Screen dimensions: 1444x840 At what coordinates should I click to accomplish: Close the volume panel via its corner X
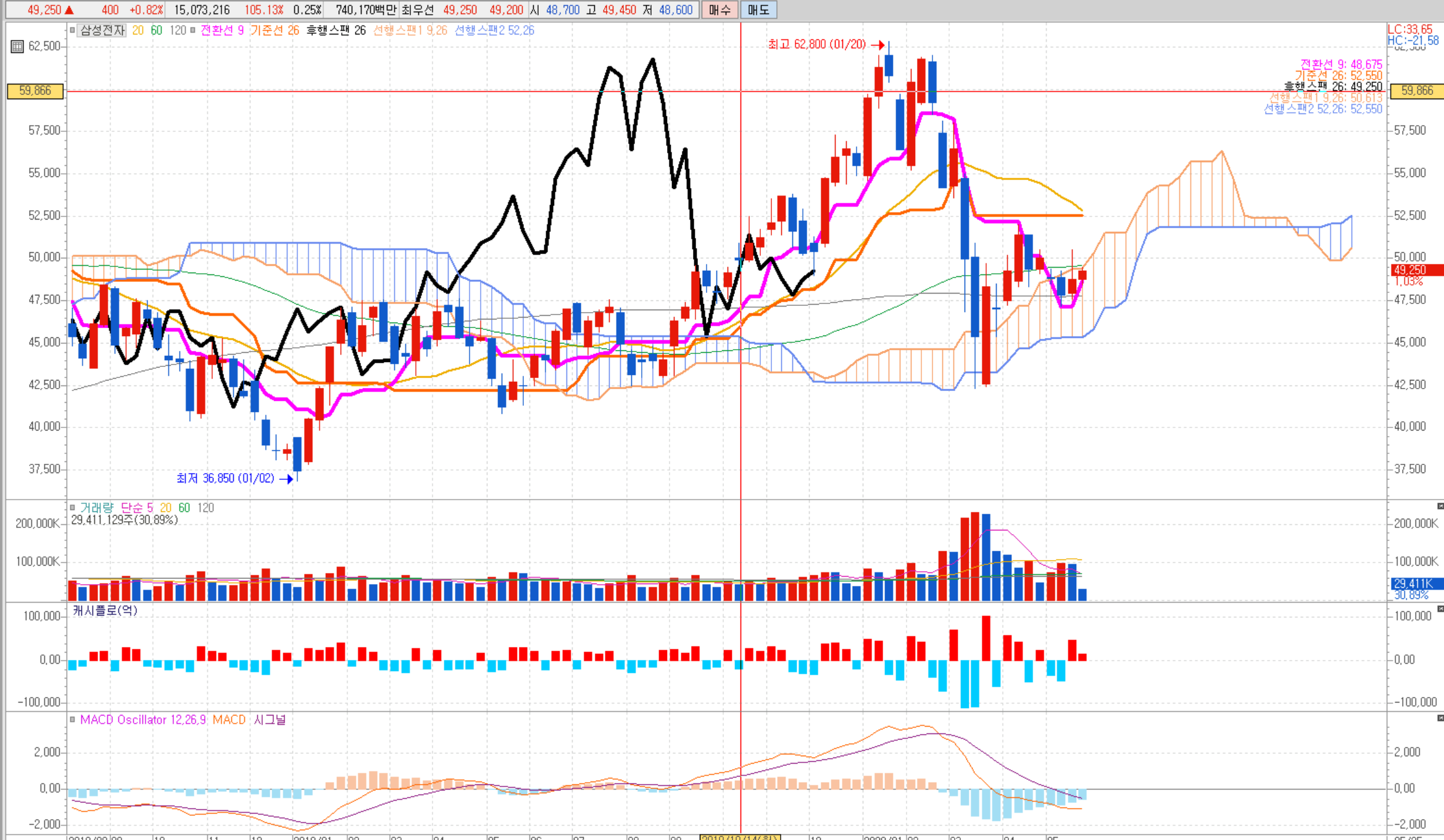tap(1440, 506)
